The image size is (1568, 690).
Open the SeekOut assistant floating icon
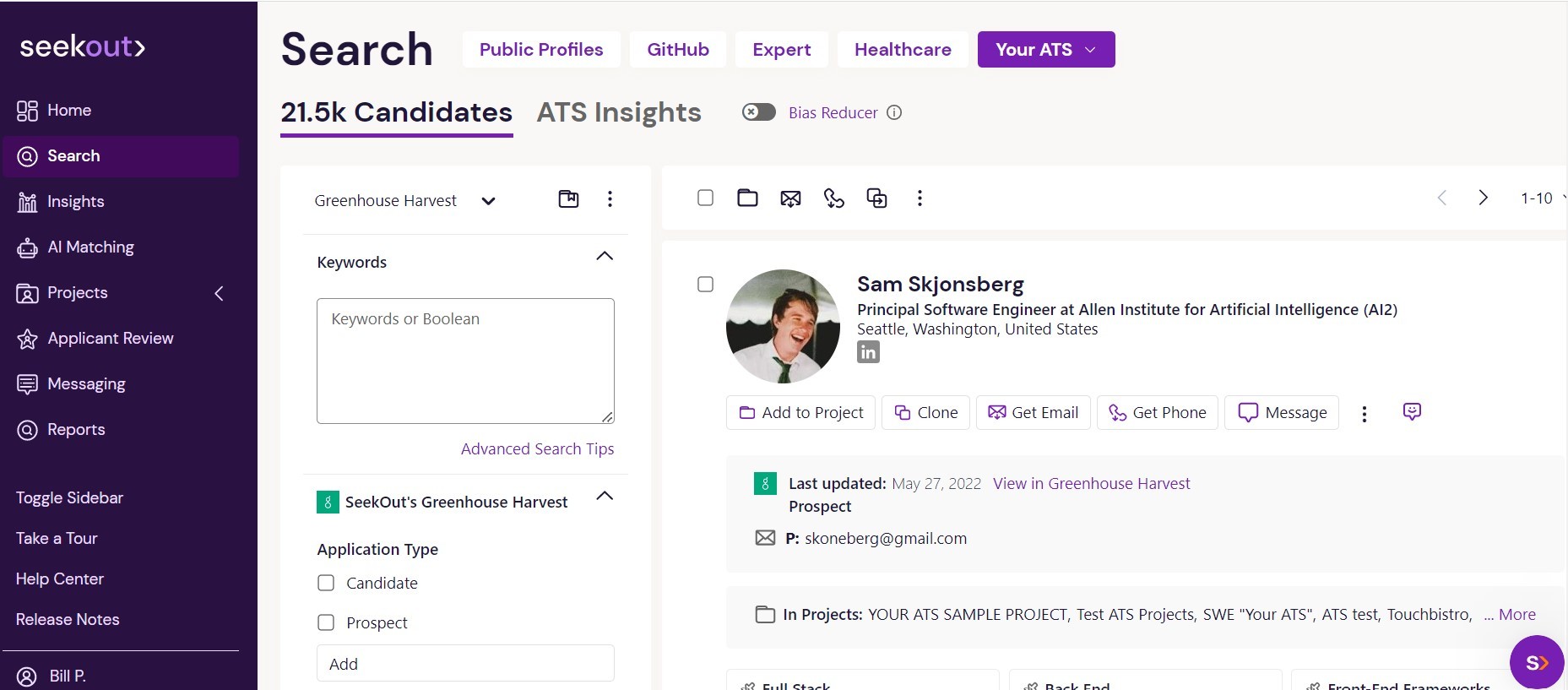1536,663
